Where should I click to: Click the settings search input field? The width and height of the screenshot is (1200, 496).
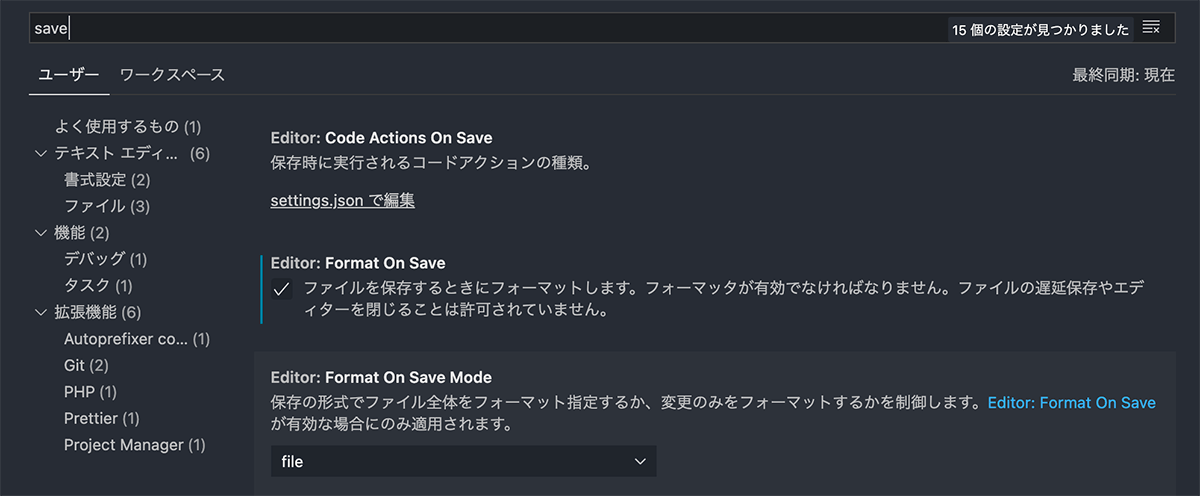(x=480, y=28)
